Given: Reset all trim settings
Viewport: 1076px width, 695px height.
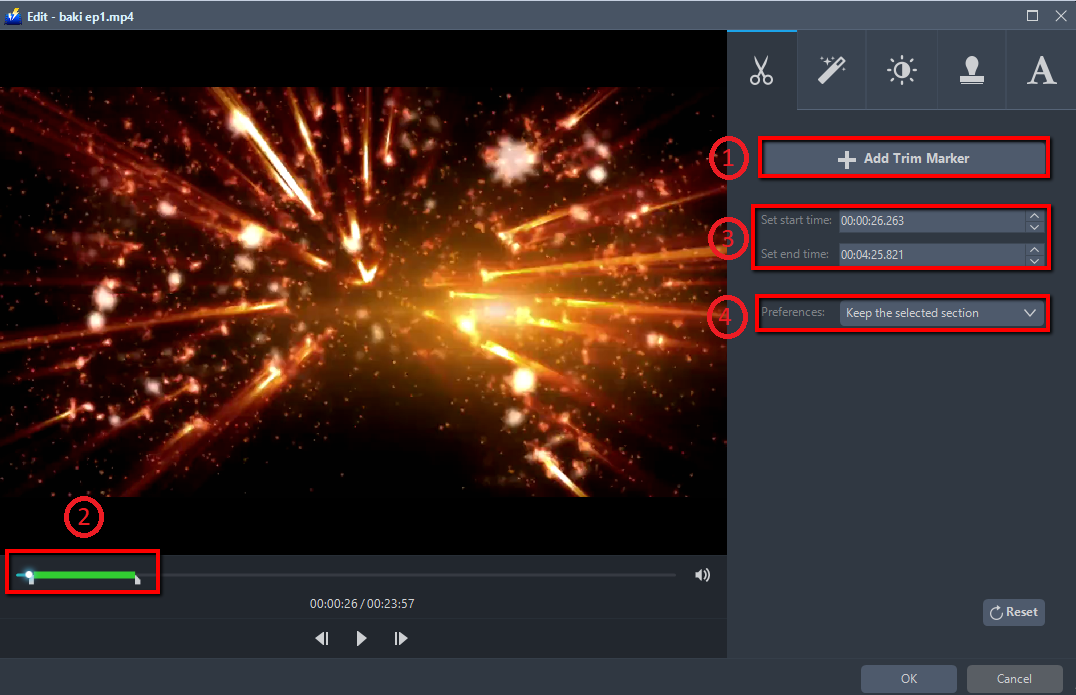Looking at the screenshot, I should pyautogui.click(x=1013, y=611).
